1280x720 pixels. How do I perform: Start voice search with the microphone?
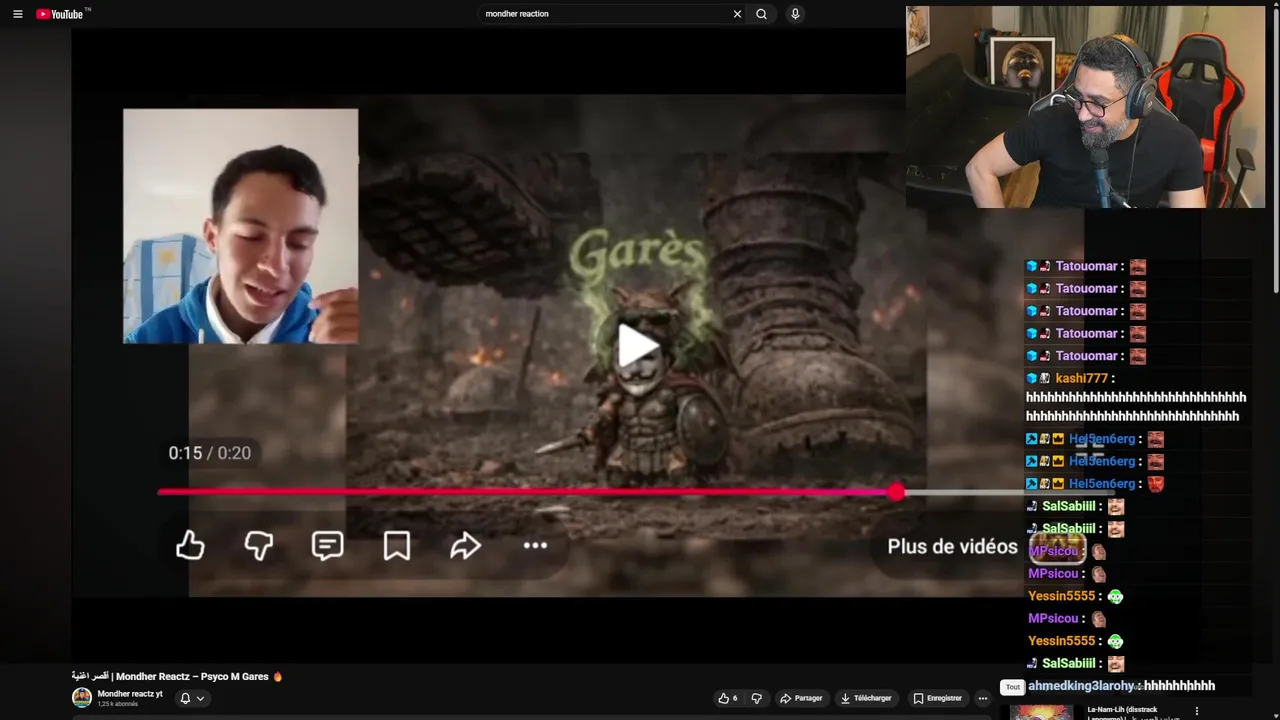[x=795, y=14]
